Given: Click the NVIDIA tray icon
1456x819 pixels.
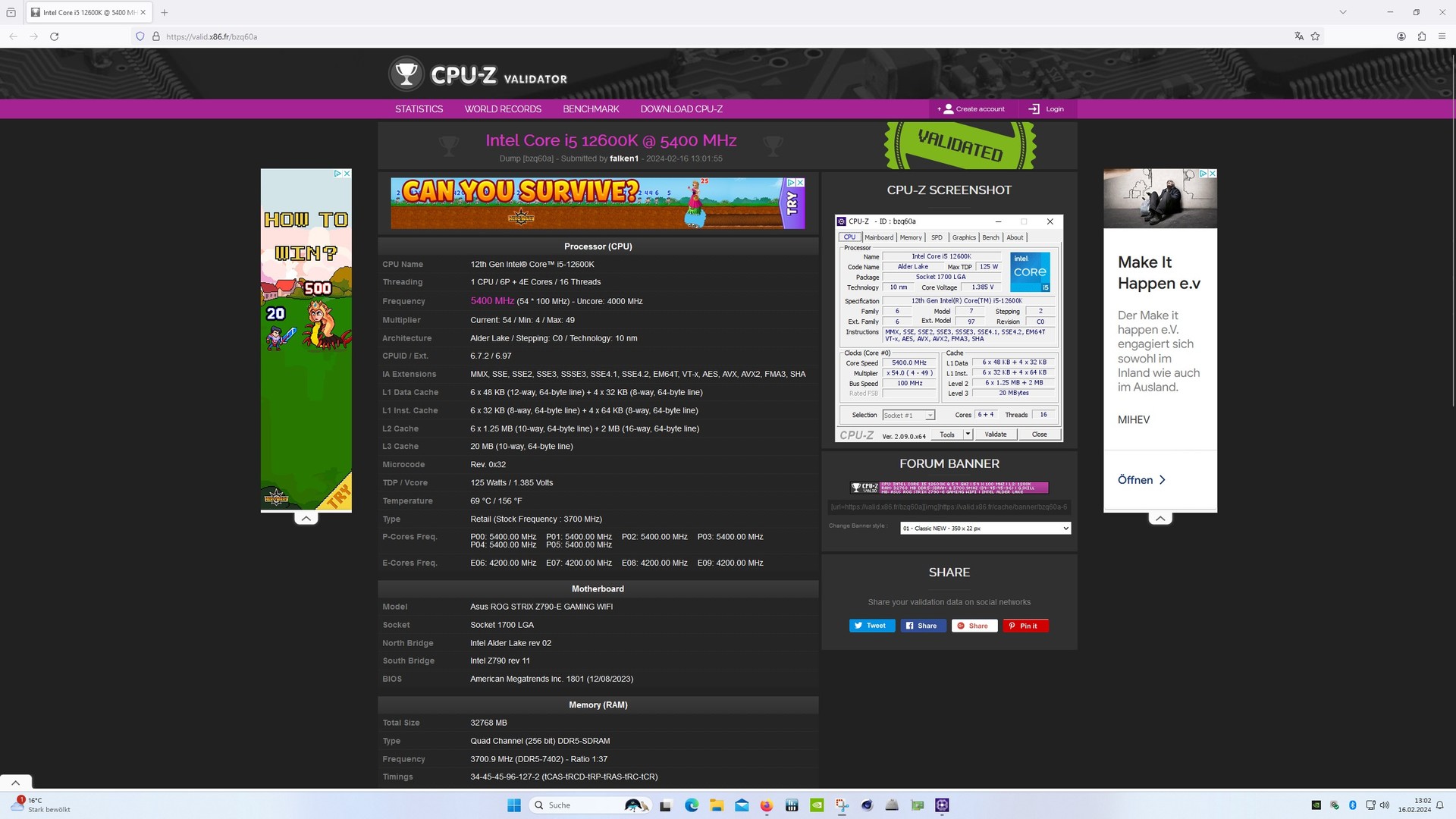Looking at the screenshot, I should click(x=1316, y=805).
